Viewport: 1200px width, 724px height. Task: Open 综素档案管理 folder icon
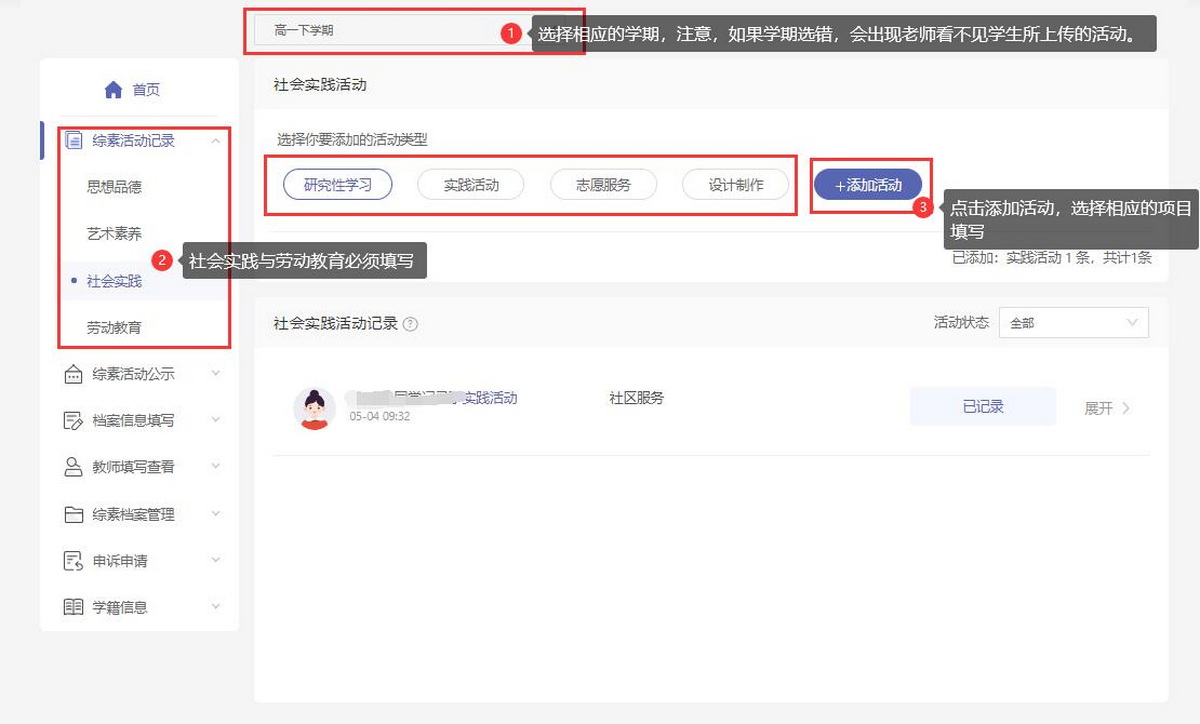[x=72, y=514]
